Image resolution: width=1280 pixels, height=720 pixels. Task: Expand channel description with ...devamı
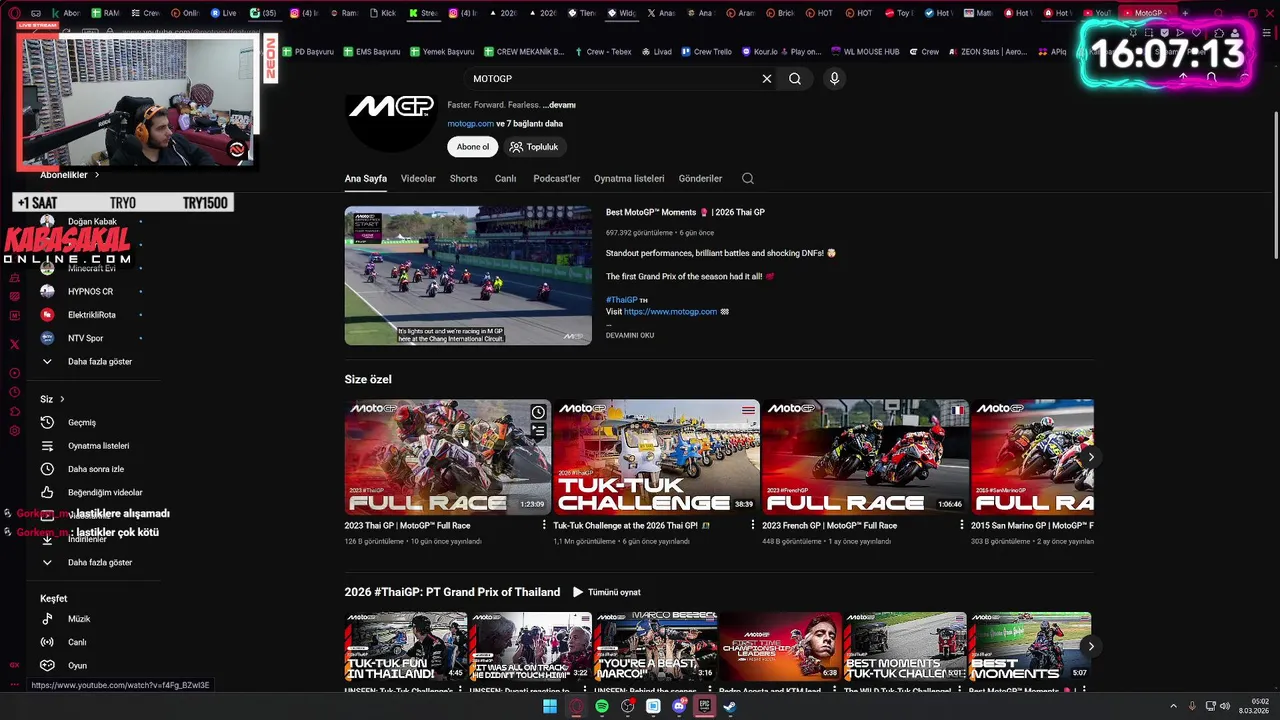[559, 105]
